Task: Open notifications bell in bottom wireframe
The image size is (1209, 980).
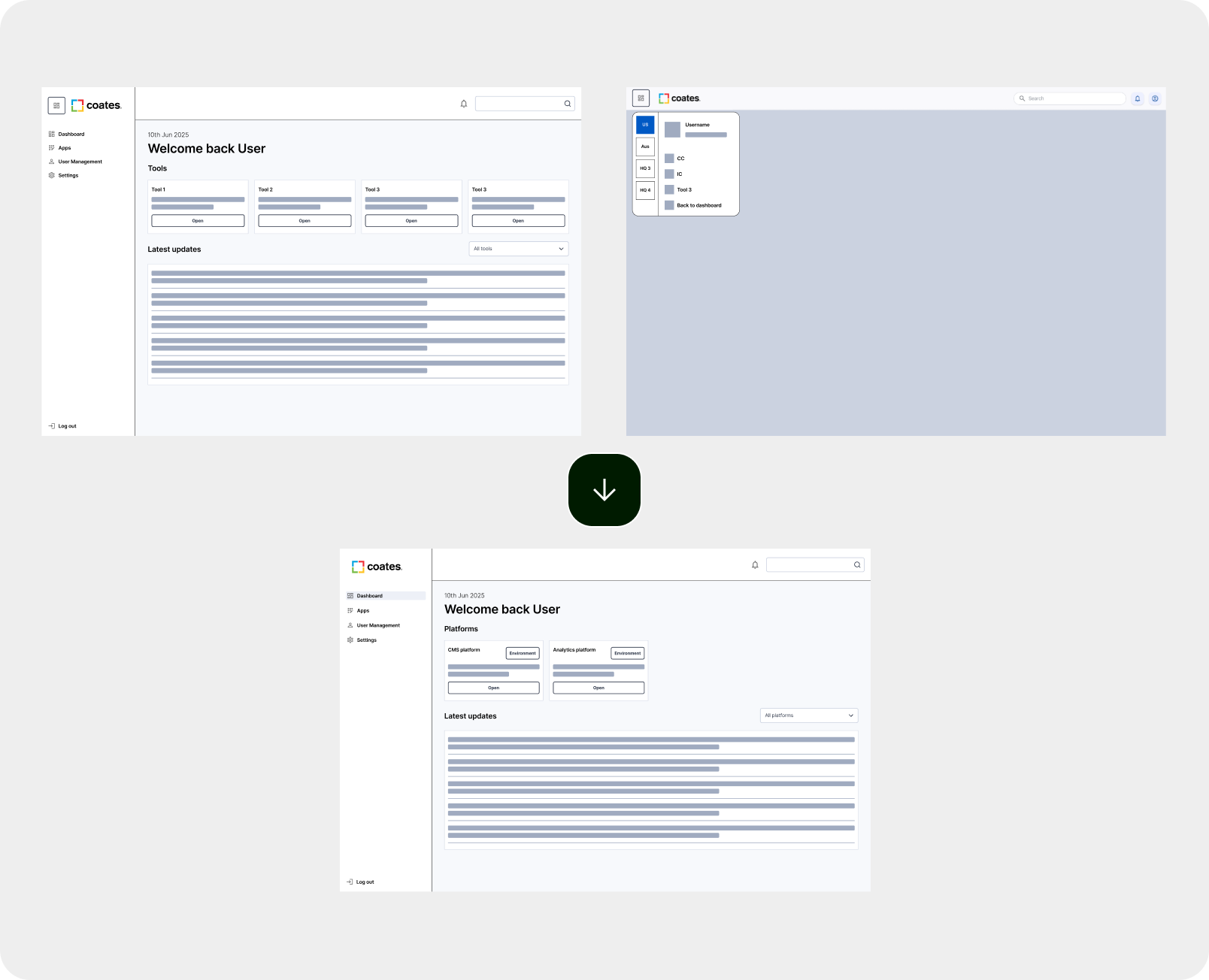Action: [x=755, y=565]
